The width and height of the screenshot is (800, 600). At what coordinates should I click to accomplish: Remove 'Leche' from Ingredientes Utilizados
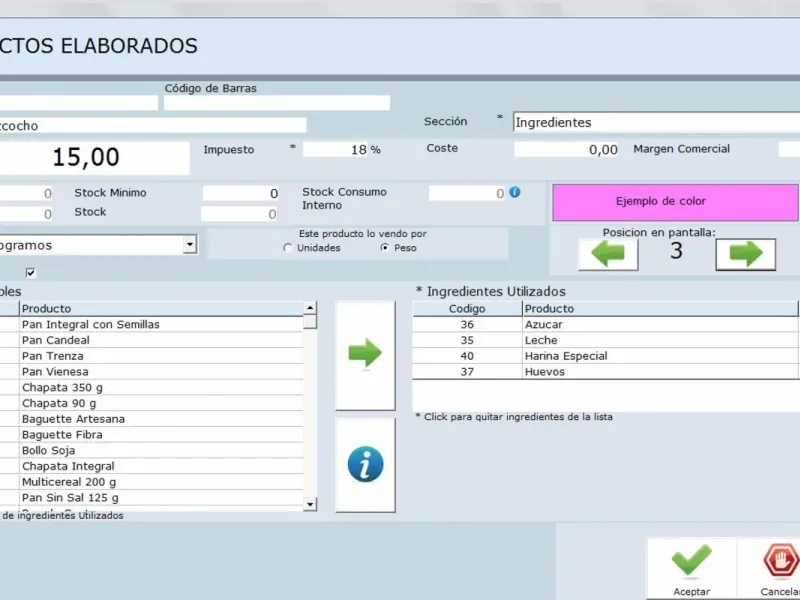tap(605, 340)
